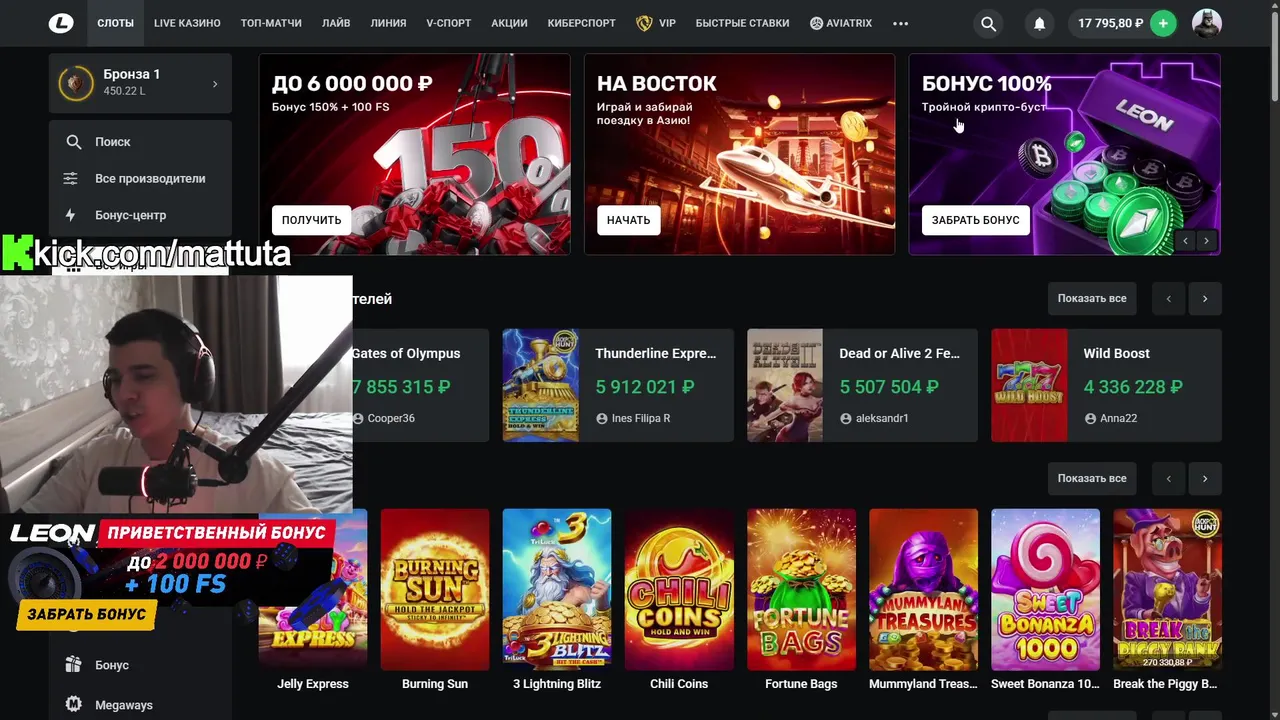Open Все производители filter icon
The height and width of the screenshot is (720, 1280).
pos(71,178)
